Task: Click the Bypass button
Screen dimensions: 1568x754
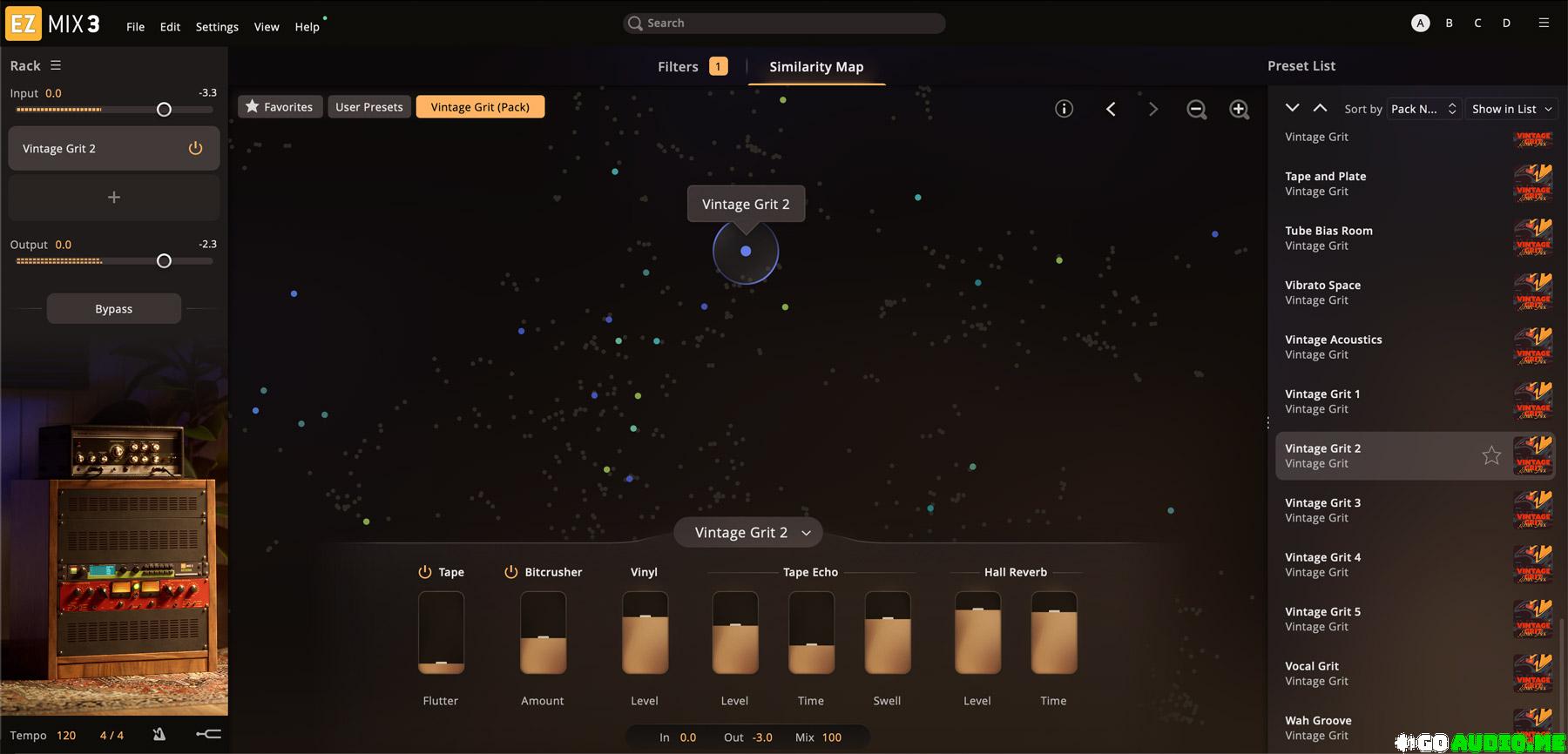Action: click(114, 309)
